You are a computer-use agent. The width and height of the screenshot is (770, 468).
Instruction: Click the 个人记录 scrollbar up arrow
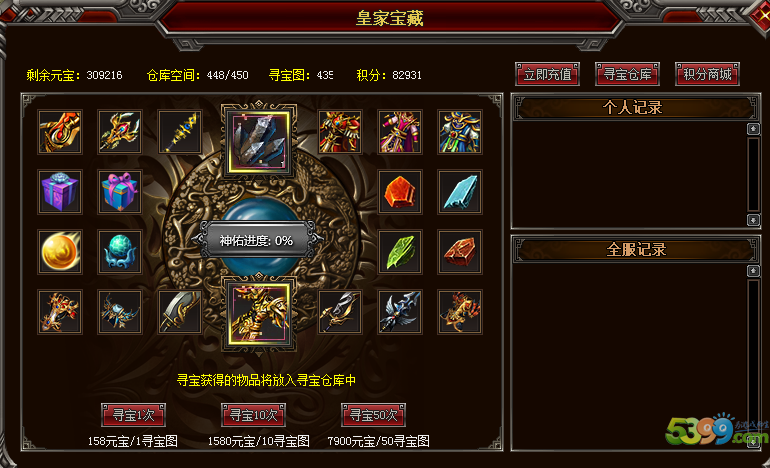tap(753, 129)
